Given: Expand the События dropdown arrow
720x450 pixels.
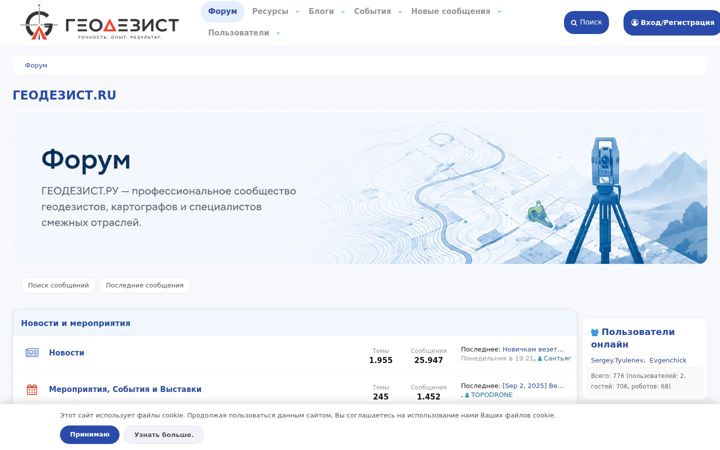Looking at the screenshot, I should pos(400,11).
